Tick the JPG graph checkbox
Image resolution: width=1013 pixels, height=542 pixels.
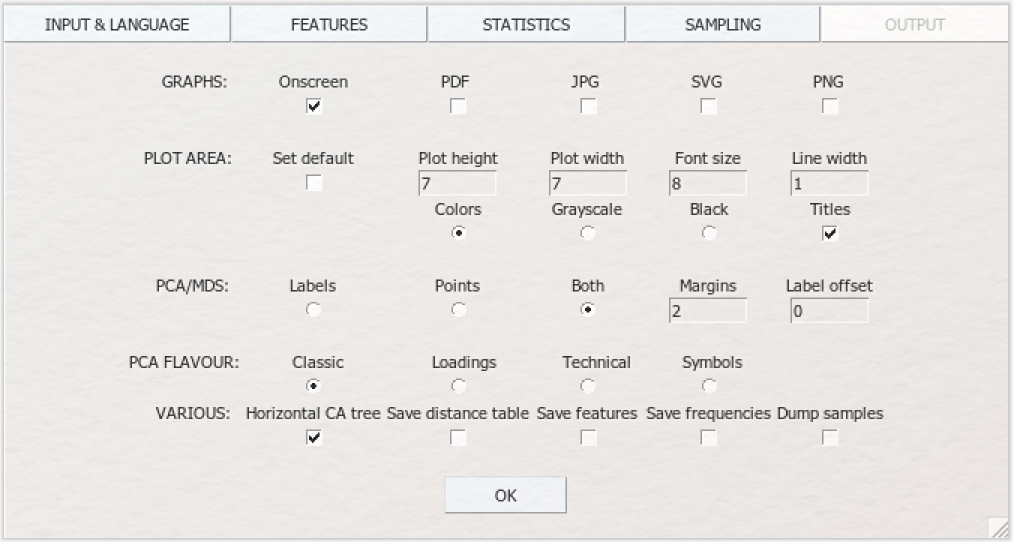tap(588, 106)
